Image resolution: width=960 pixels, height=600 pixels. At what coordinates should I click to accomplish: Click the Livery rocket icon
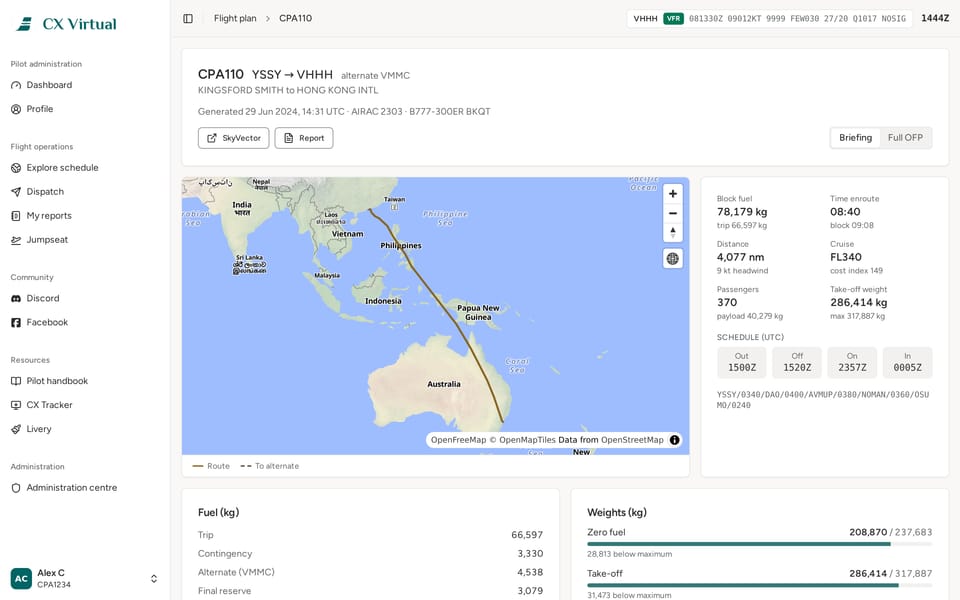[16, 429]
